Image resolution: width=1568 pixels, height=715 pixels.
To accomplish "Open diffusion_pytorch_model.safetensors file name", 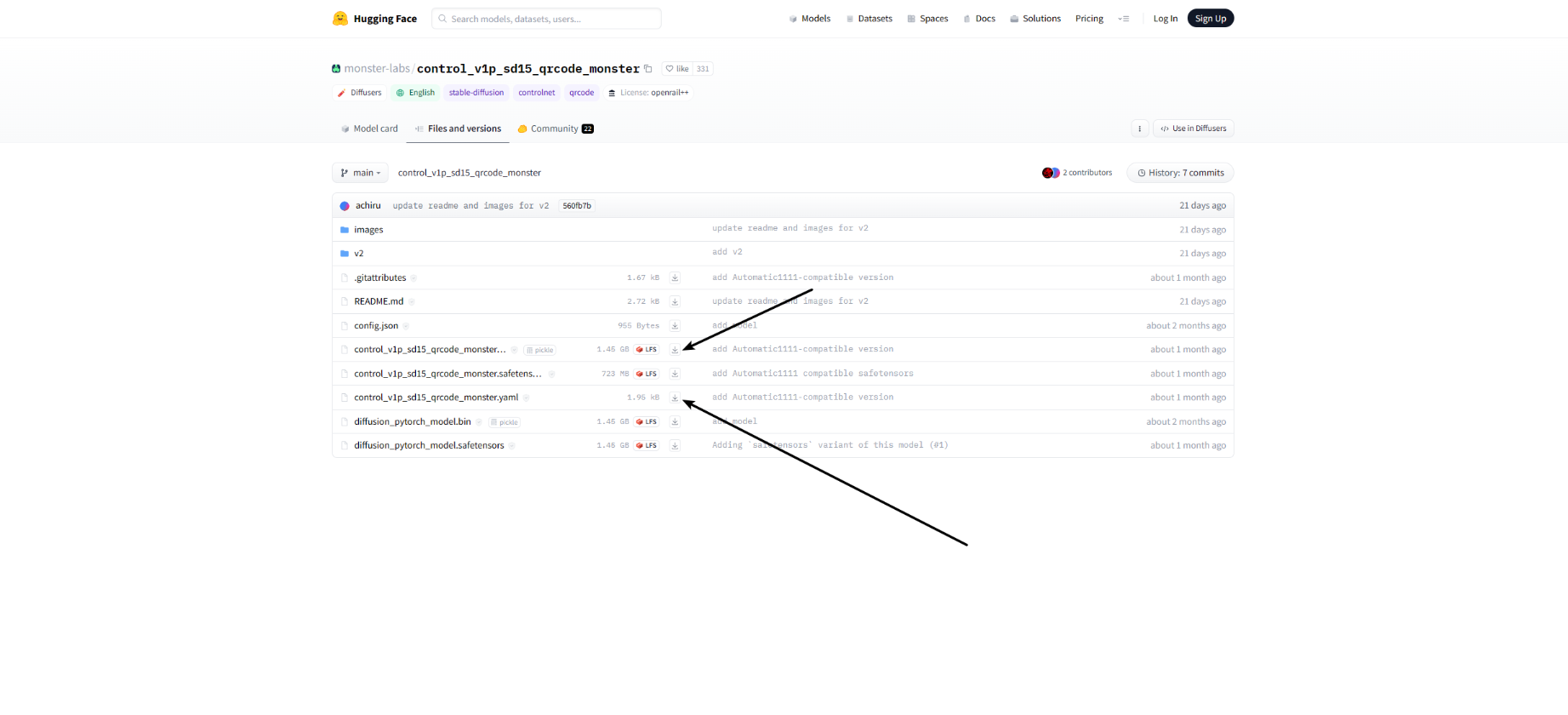I will tap(429, 446).
